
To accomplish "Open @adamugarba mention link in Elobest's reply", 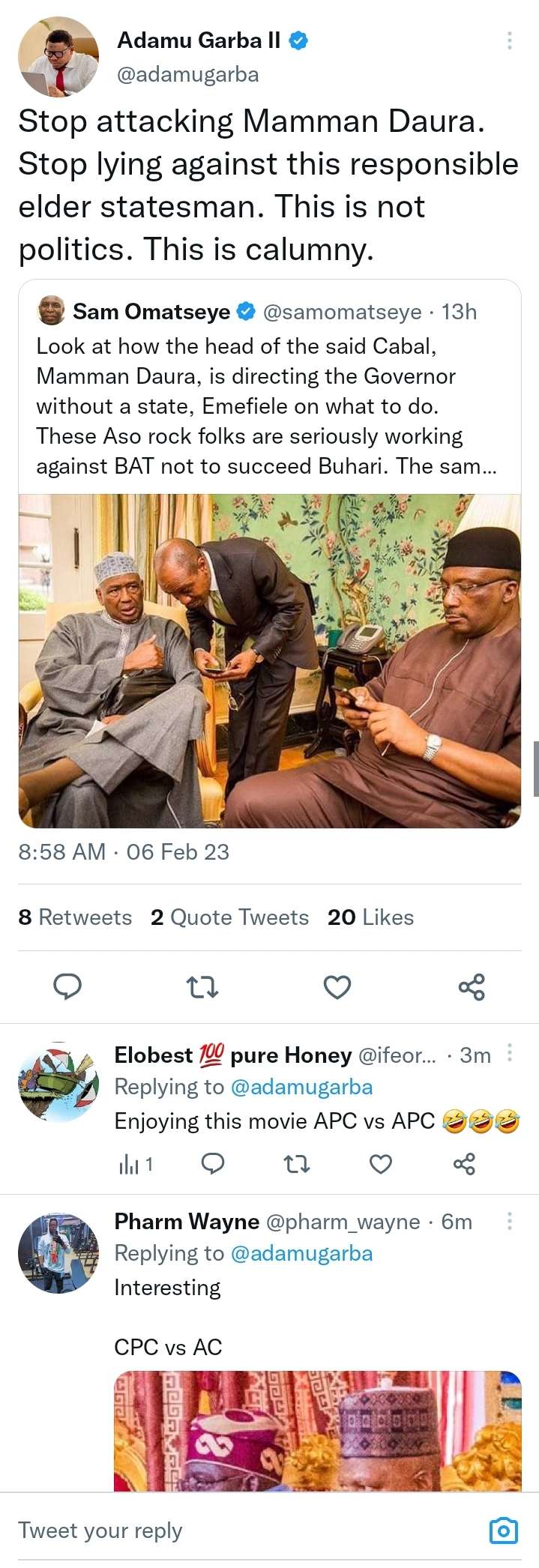I will tap(301, 1087).
